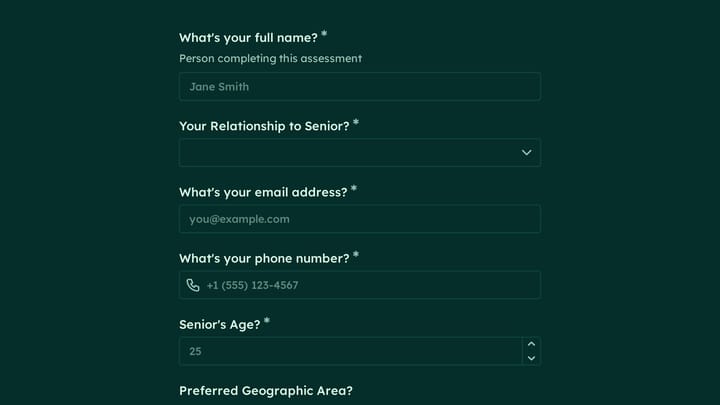Increase Senior's Age with up arrow
720x405 pixels.
tap(531, 344)
